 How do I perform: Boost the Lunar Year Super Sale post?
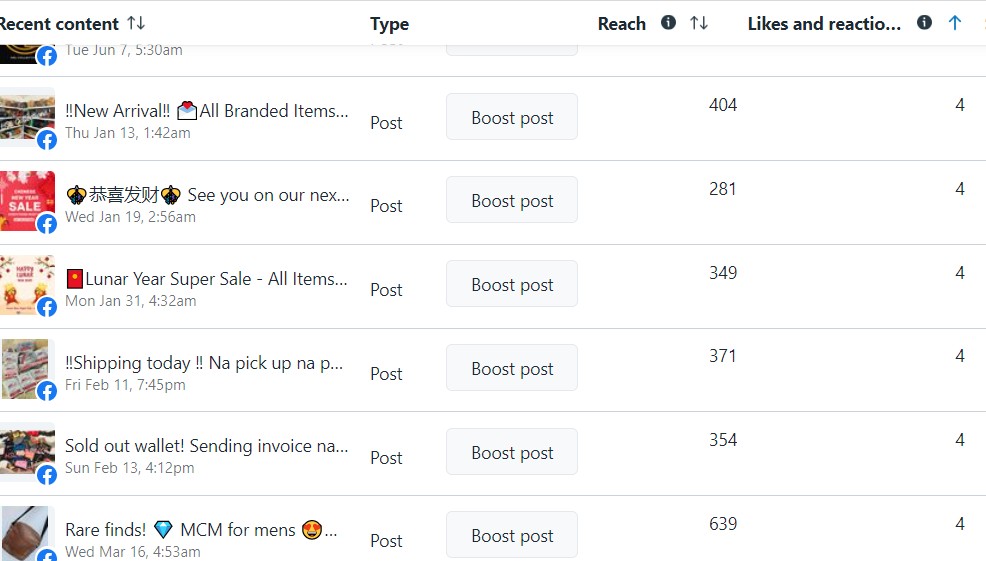click(x=512, y=284)
